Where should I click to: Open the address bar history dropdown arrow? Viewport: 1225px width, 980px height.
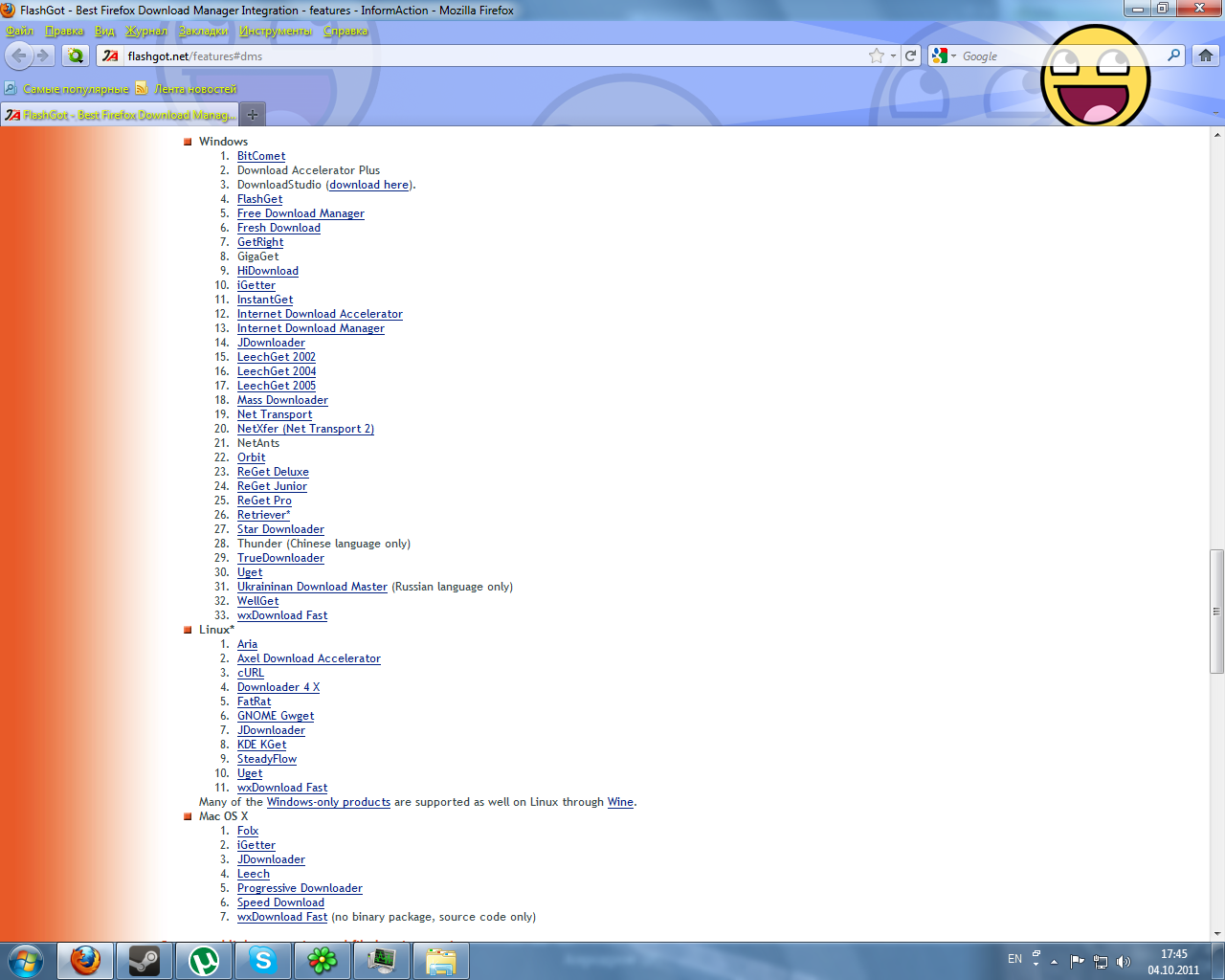click(893, 56)
